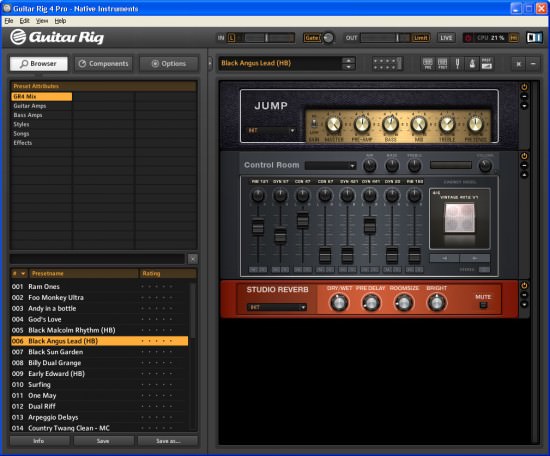Screen dimensions: 550x456
Task: Toggle the main power button near CPU
Action: 468,38
